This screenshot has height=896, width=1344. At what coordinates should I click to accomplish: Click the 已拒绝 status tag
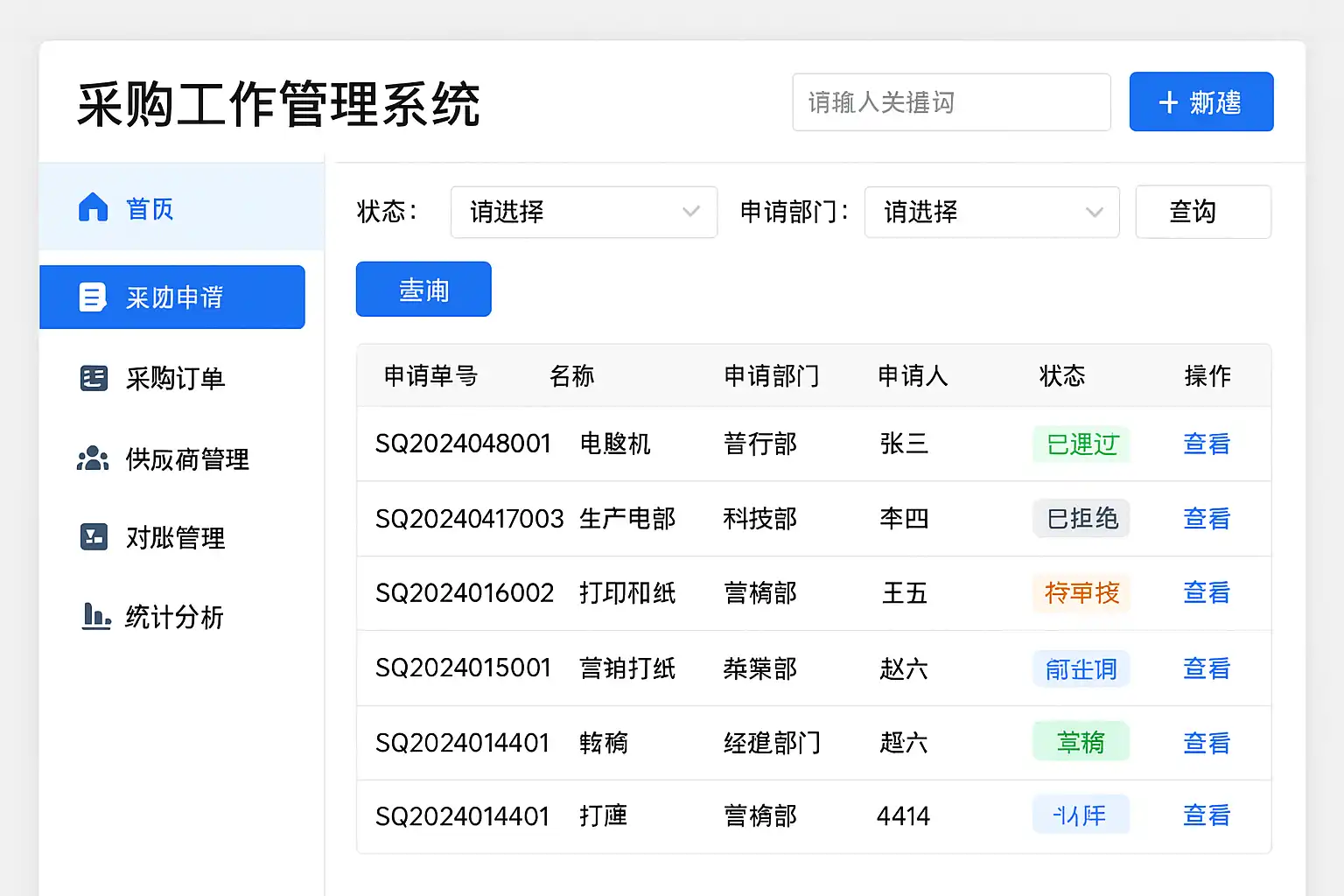1081,519
